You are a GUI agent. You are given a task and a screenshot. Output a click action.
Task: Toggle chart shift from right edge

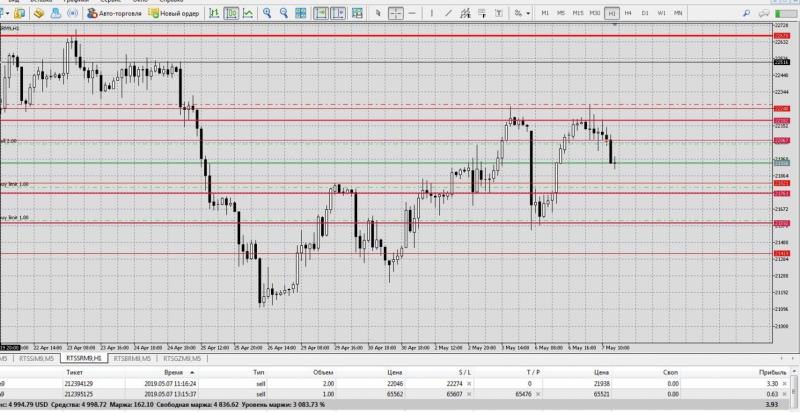point(340,14)
